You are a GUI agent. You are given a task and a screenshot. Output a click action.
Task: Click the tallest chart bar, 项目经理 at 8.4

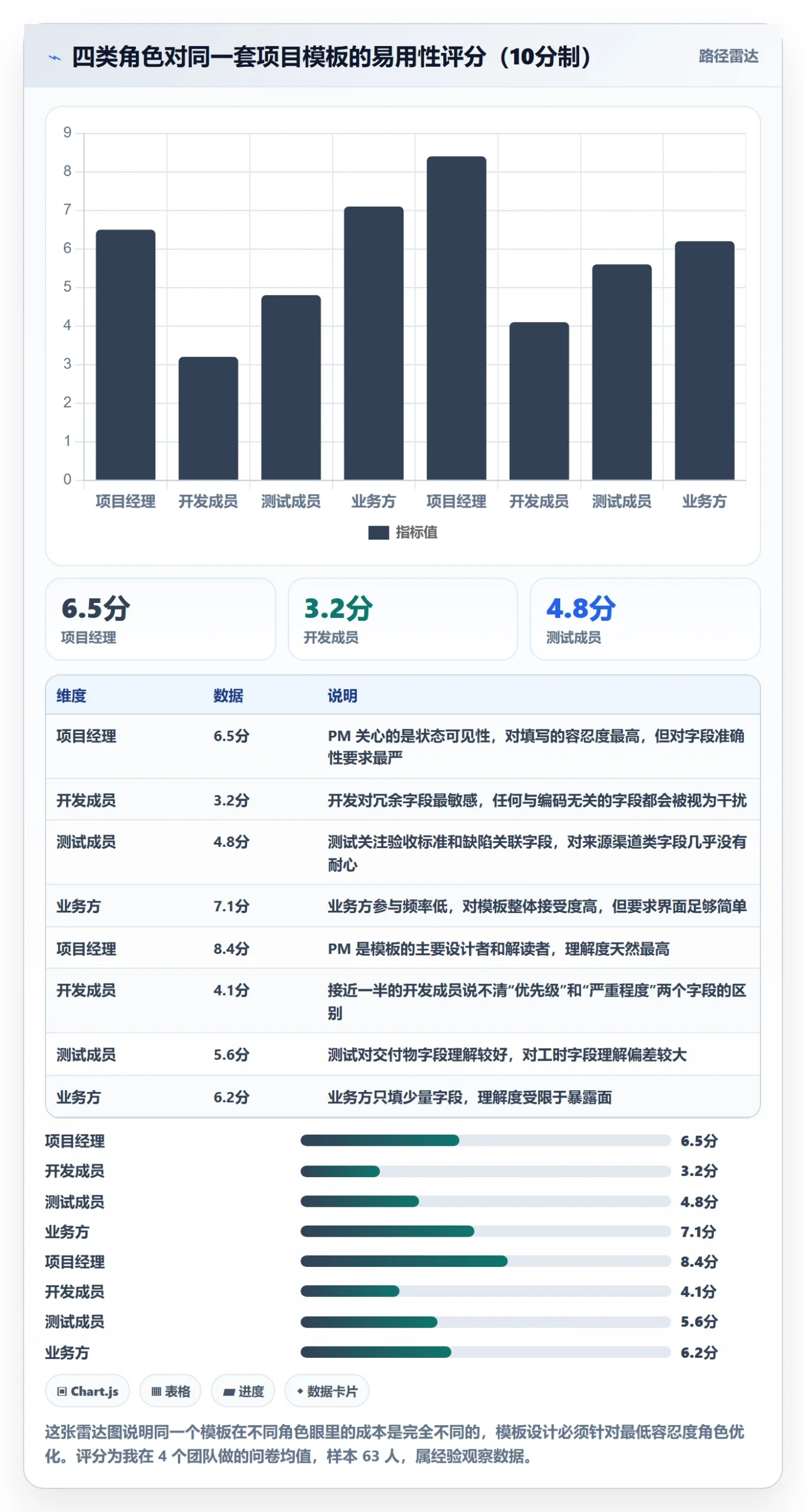[456, 318]
